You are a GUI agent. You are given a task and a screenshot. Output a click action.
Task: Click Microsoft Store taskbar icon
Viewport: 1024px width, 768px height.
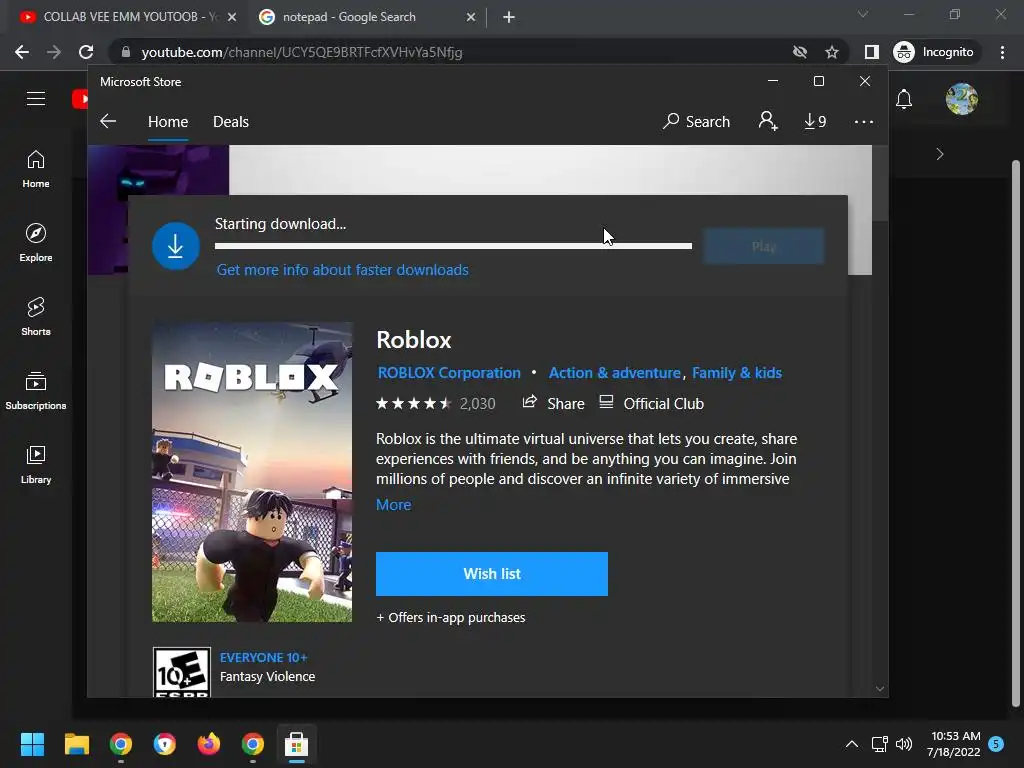(296, 744)
